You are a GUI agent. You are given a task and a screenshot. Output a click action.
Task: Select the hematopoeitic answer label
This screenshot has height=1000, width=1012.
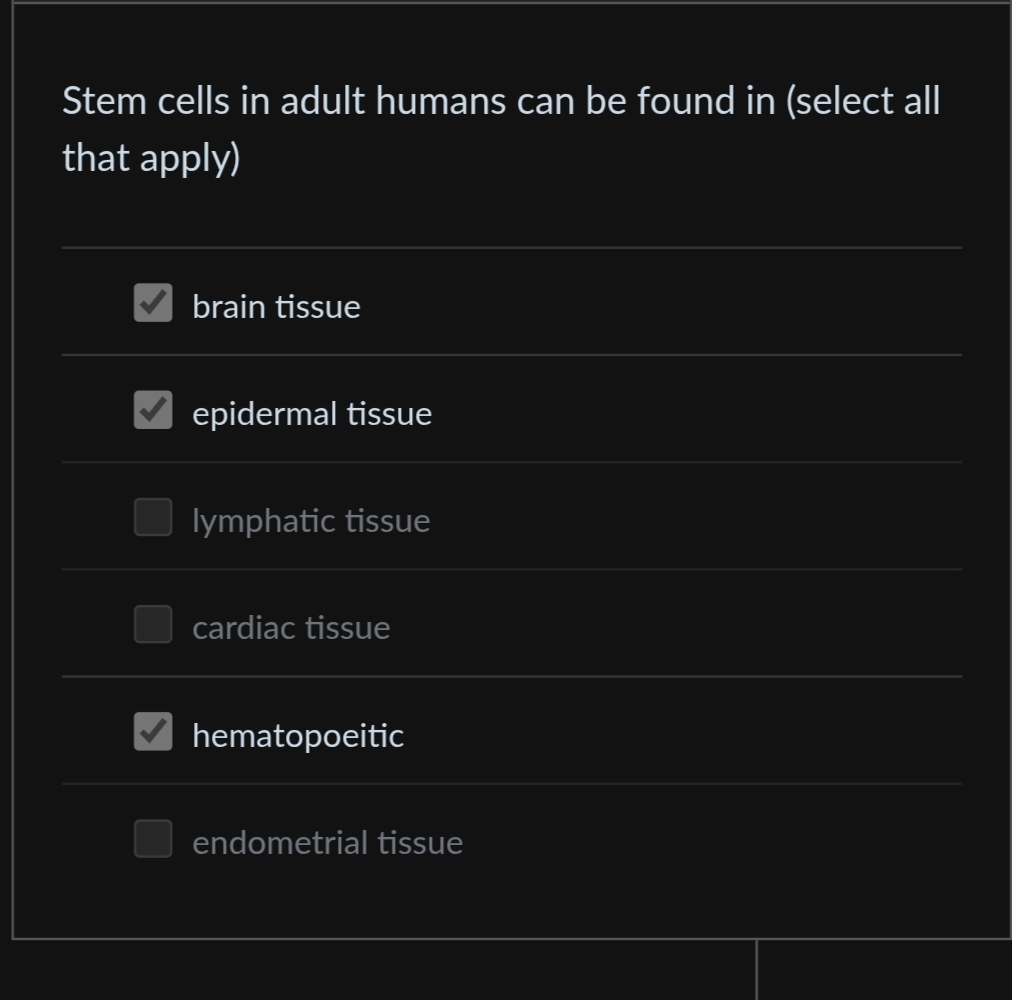click(298, 735)
